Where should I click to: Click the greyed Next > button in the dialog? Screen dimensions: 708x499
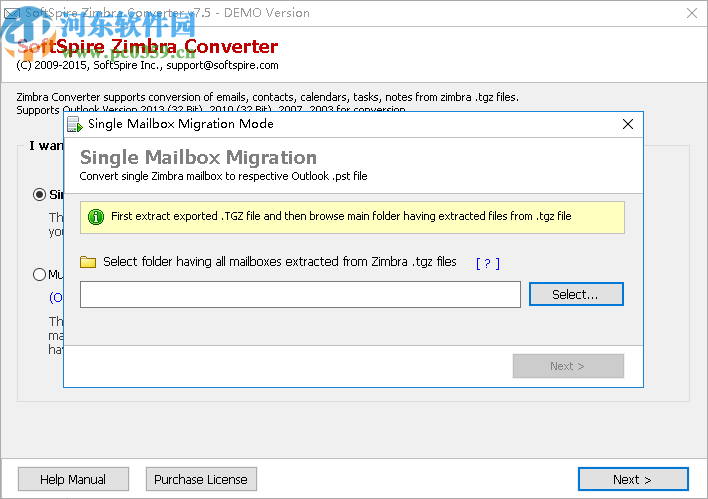(568, 366)
